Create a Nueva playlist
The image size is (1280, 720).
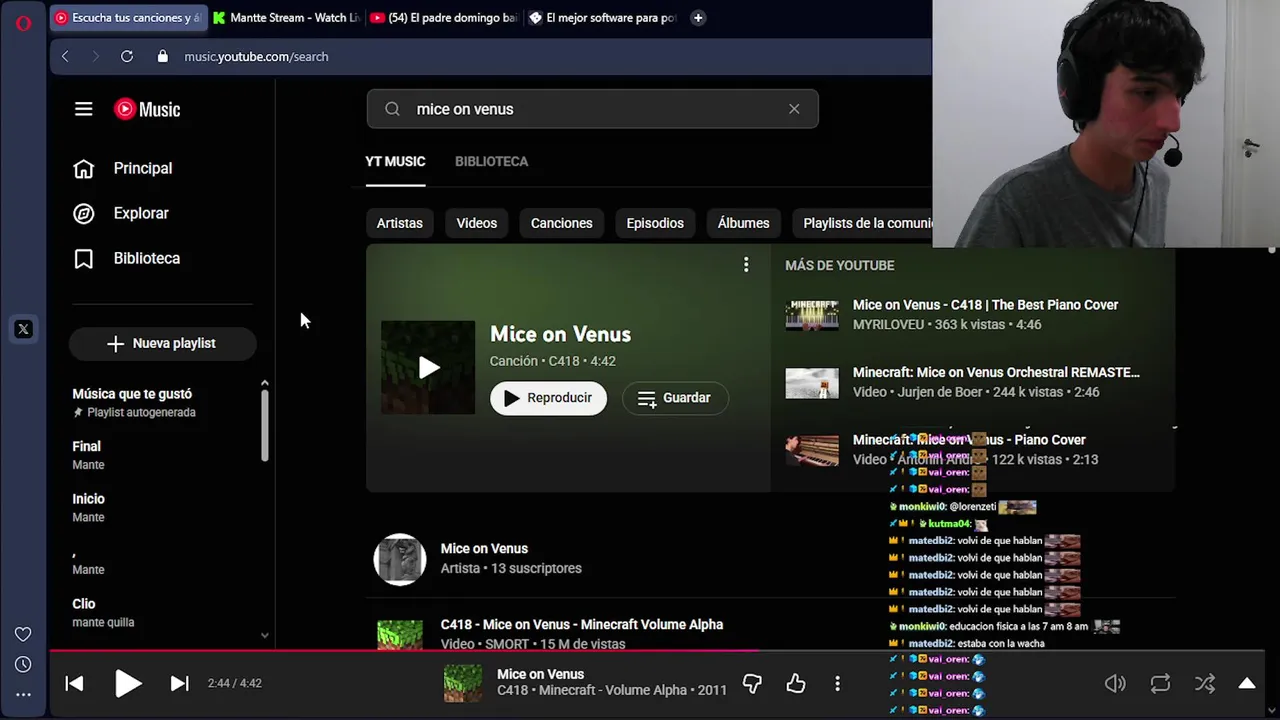[x=162, y=343]
